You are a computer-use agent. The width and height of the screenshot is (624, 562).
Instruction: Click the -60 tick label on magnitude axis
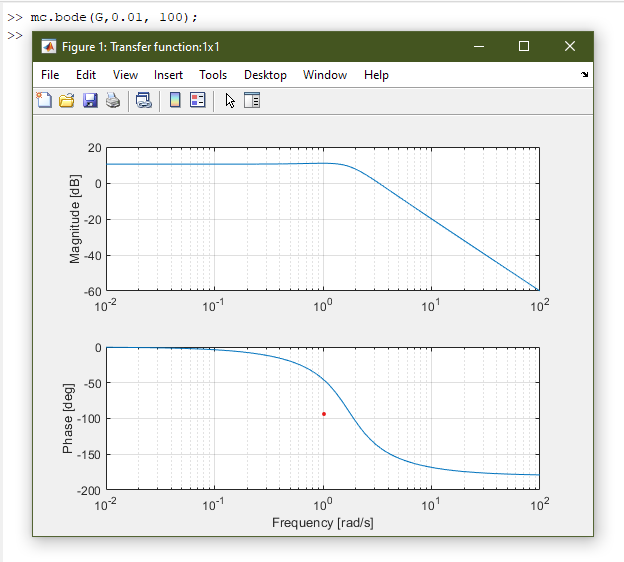(92, 292)
